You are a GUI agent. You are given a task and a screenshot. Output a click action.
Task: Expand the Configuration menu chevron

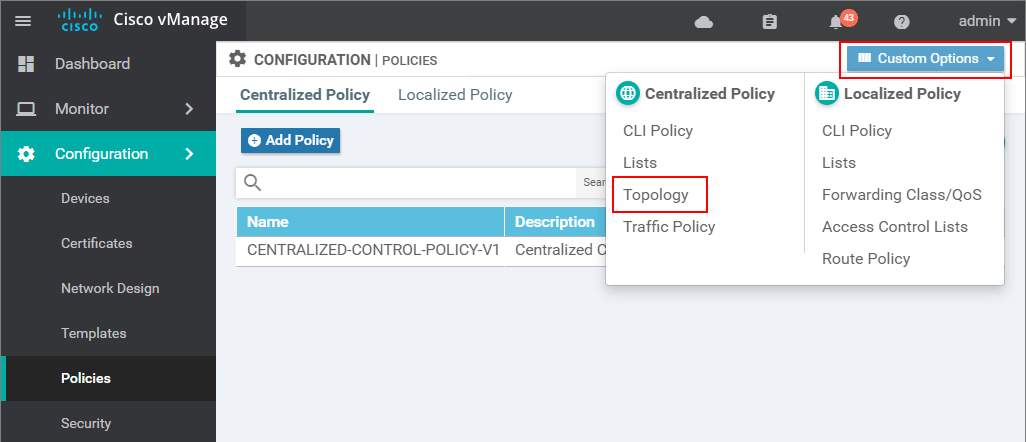[x=189, y=154]
